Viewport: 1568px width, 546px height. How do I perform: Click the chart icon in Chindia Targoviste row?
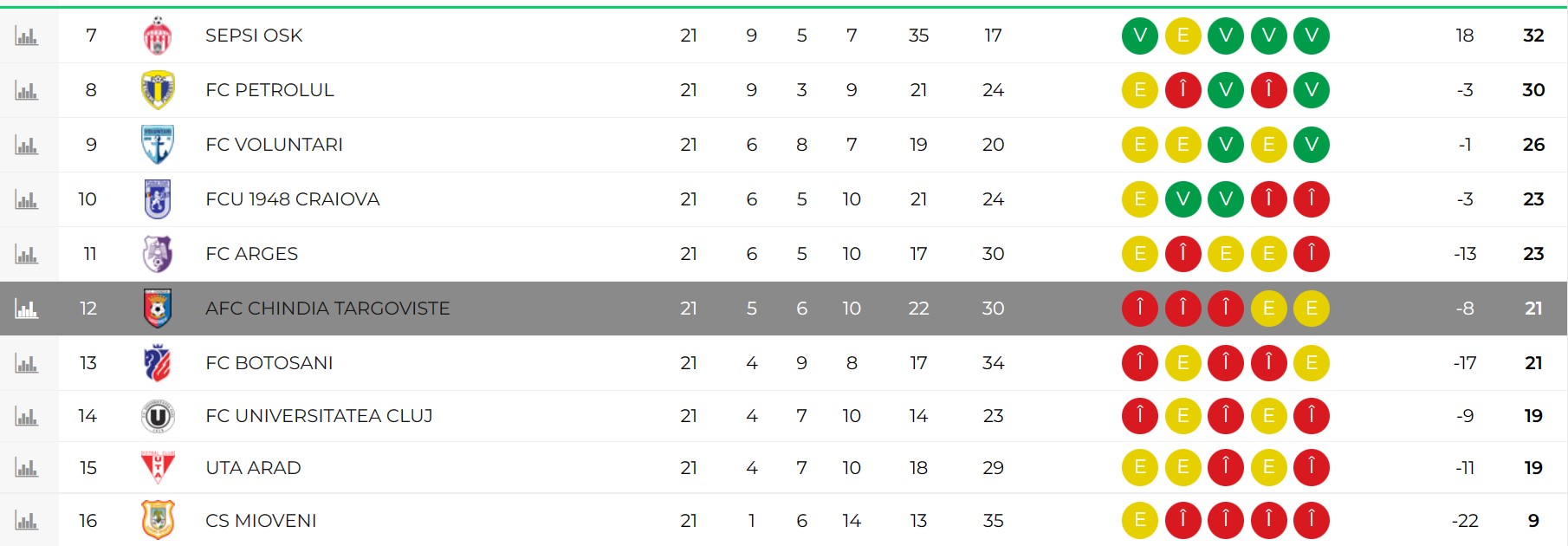(x=27, y=309)
